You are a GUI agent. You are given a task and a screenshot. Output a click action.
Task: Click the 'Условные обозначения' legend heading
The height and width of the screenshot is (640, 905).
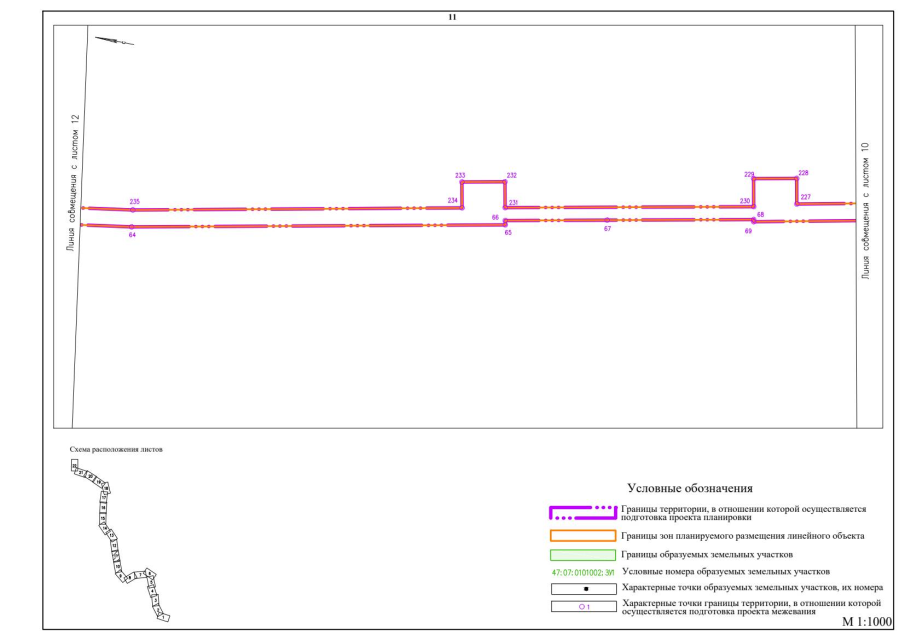[689, 488]
